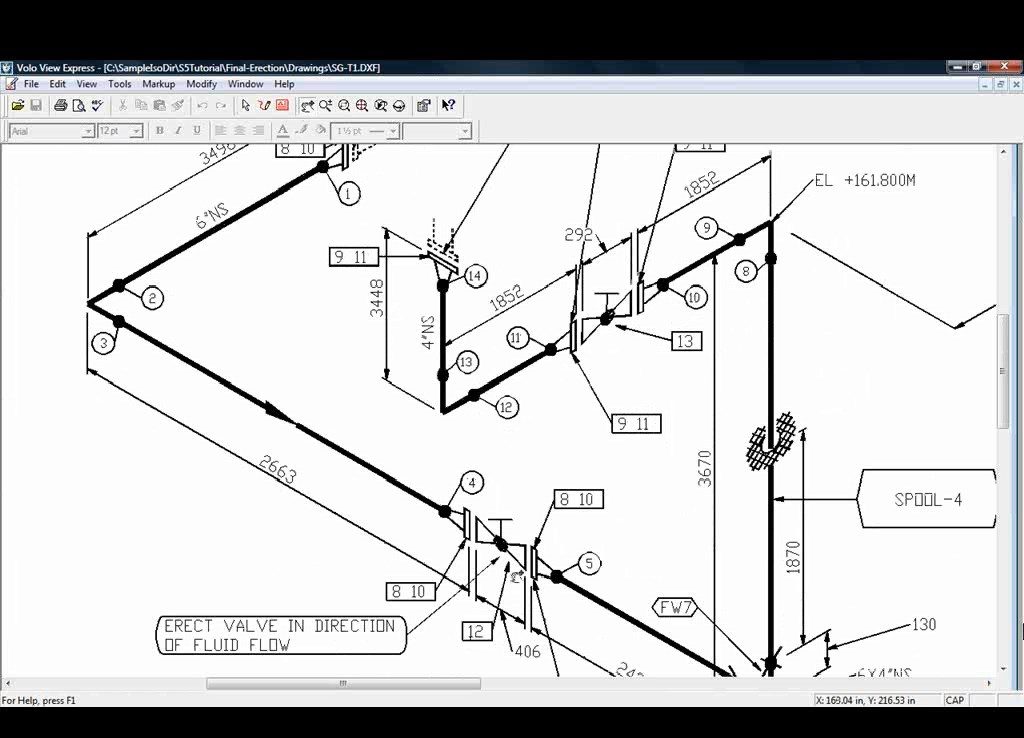Open Print Preview icon
1024x738 pixels.
click(79, 105)
